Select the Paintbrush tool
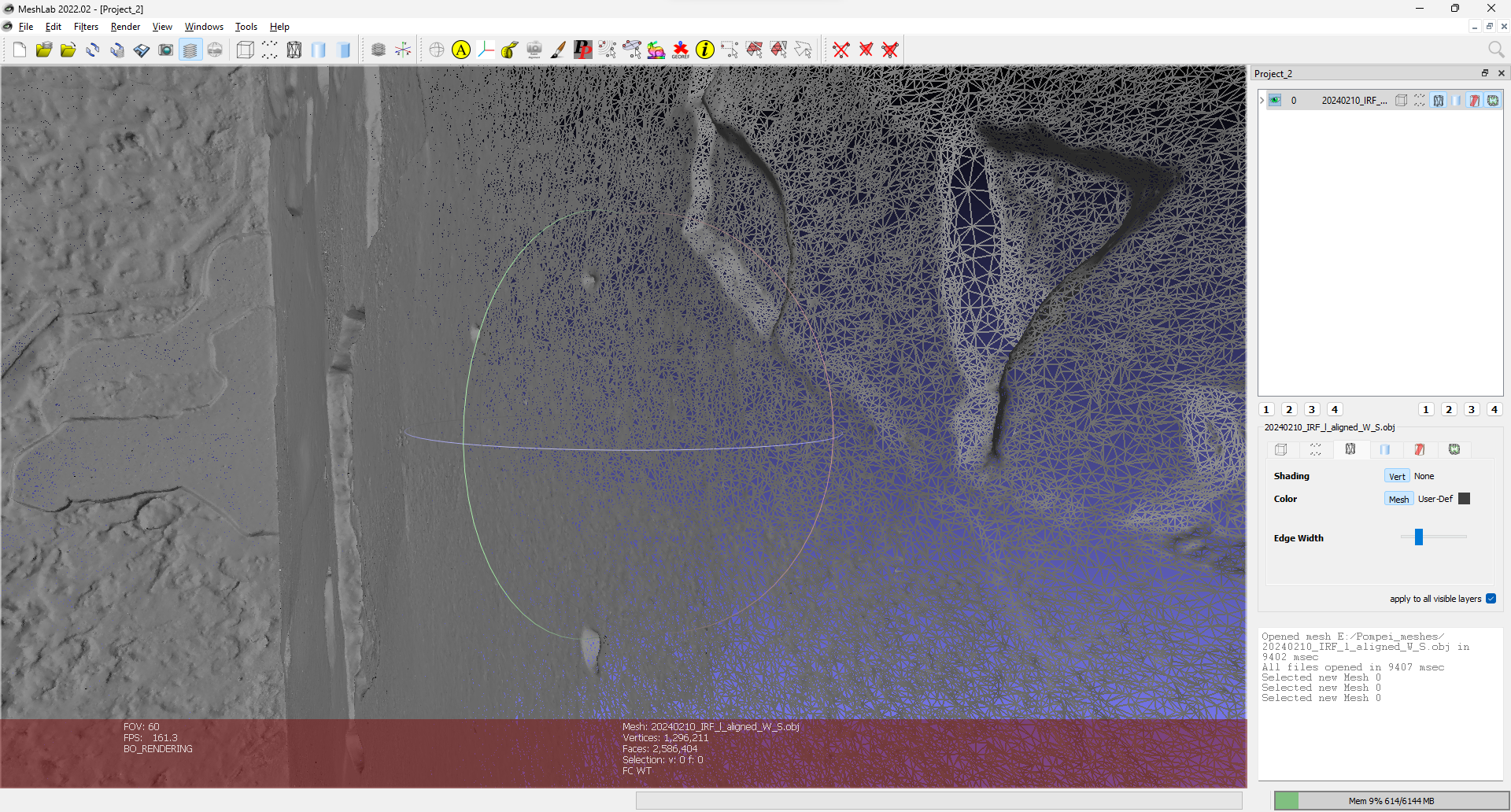This screenshot has width=1511, height=812. click(559, 50)
